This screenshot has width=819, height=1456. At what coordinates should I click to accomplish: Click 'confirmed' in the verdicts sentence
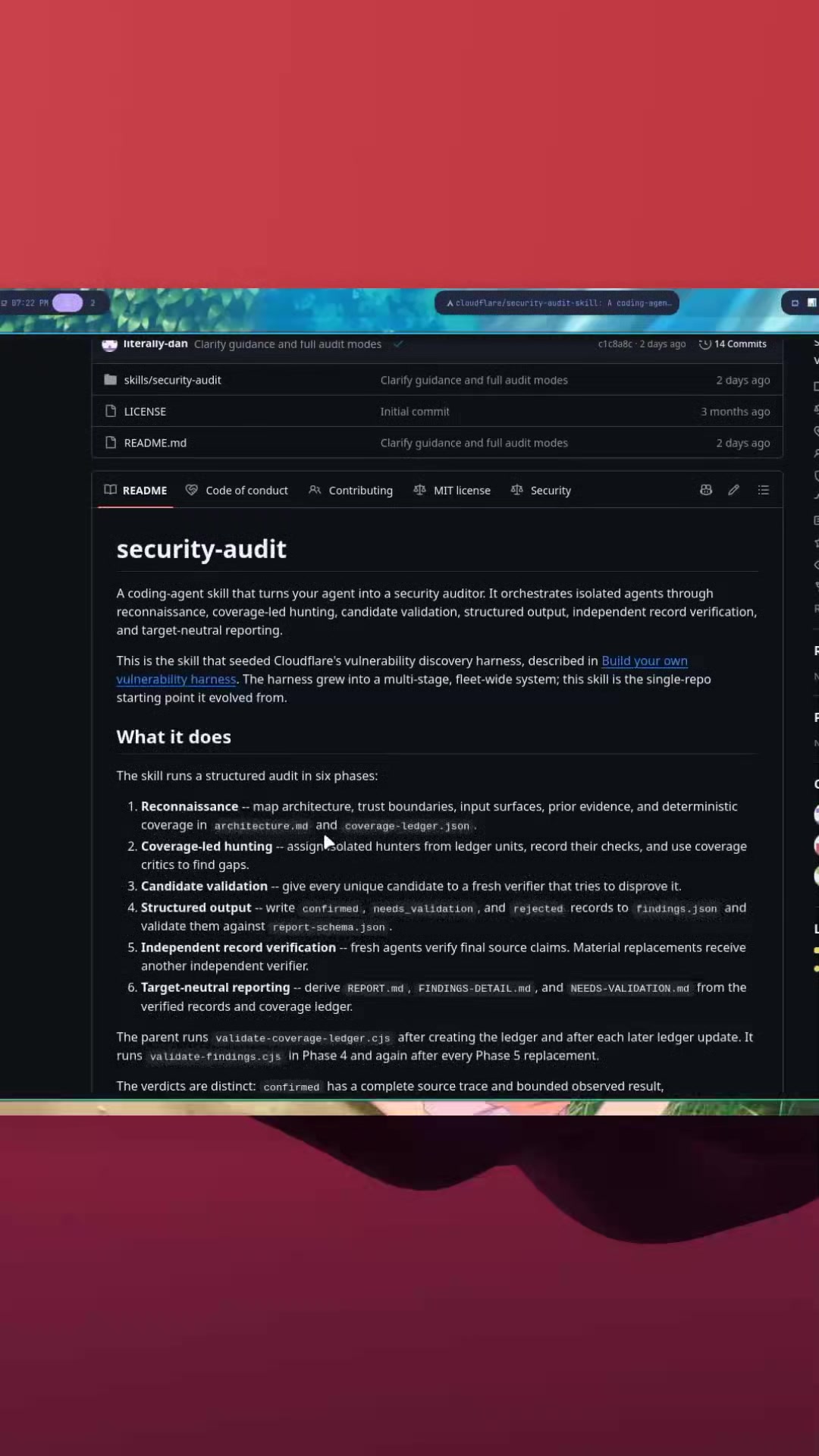tap(291, 1087)
